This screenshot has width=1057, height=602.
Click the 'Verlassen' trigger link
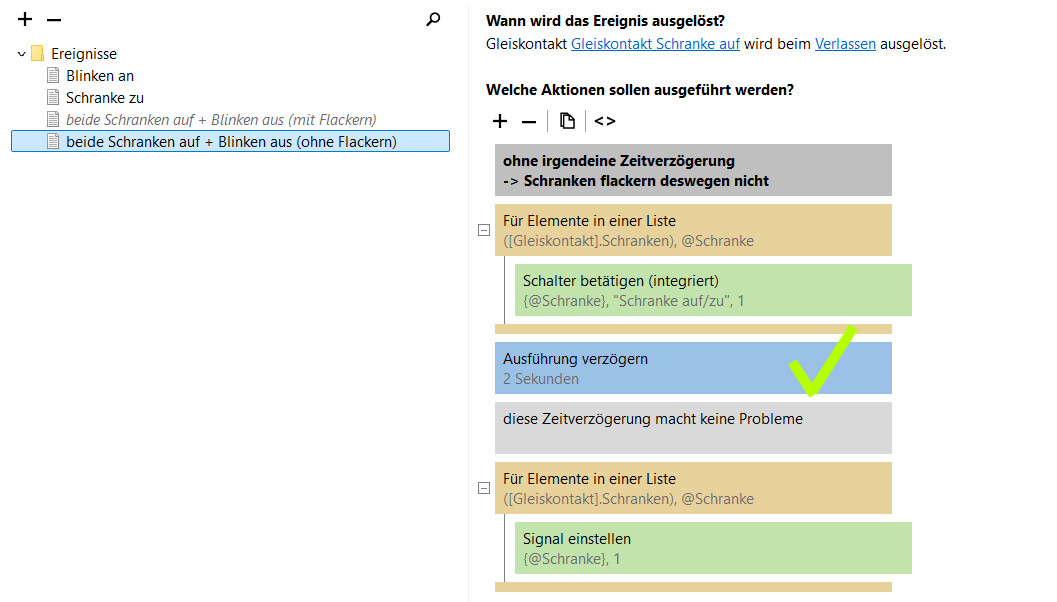pos(845,44)
